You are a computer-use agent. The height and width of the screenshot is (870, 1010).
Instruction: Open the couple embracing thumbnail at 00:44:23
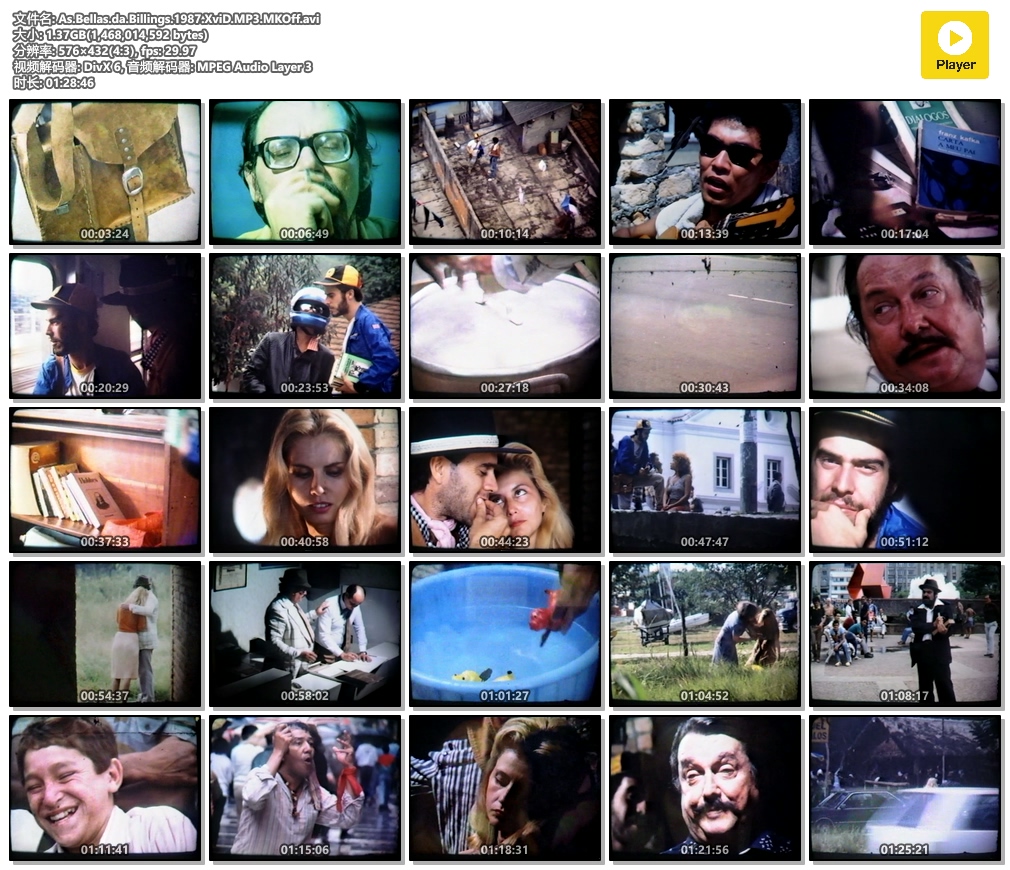505,478
